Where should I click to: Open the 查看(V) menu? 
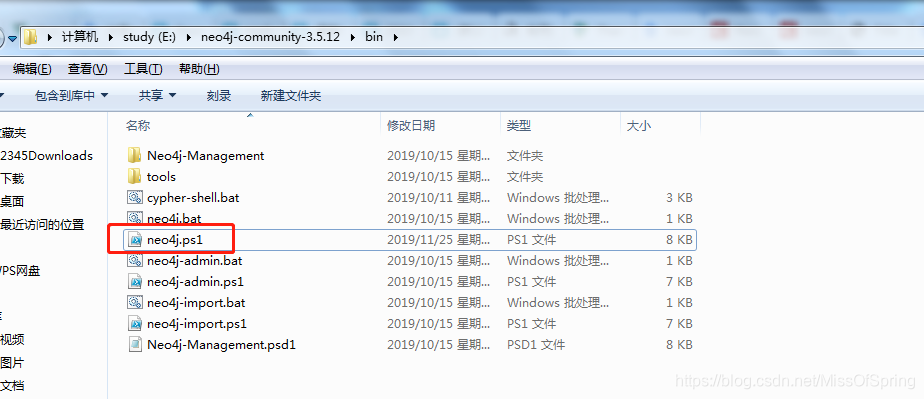click(88, 69)
